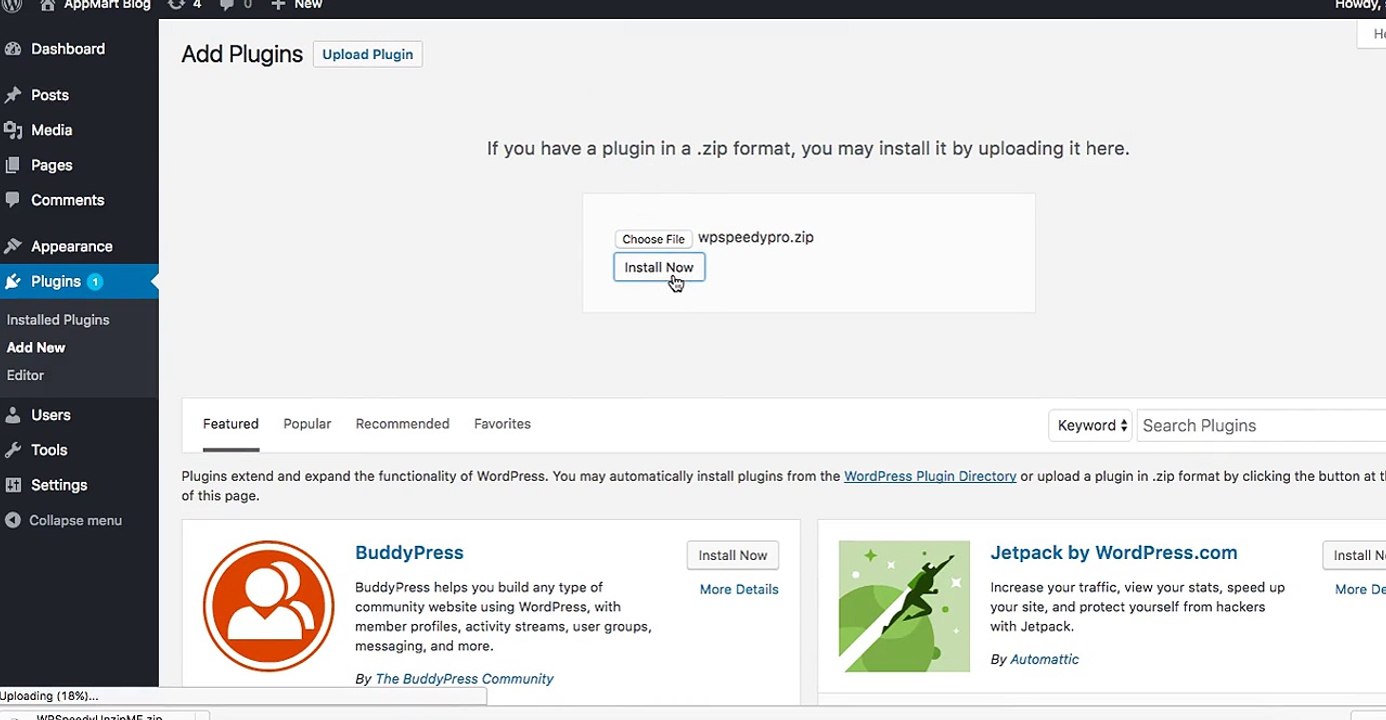Open the Plugins plug icon in sidebar
The height and width of the screenshot is (720, 1386).
[13, 282]
